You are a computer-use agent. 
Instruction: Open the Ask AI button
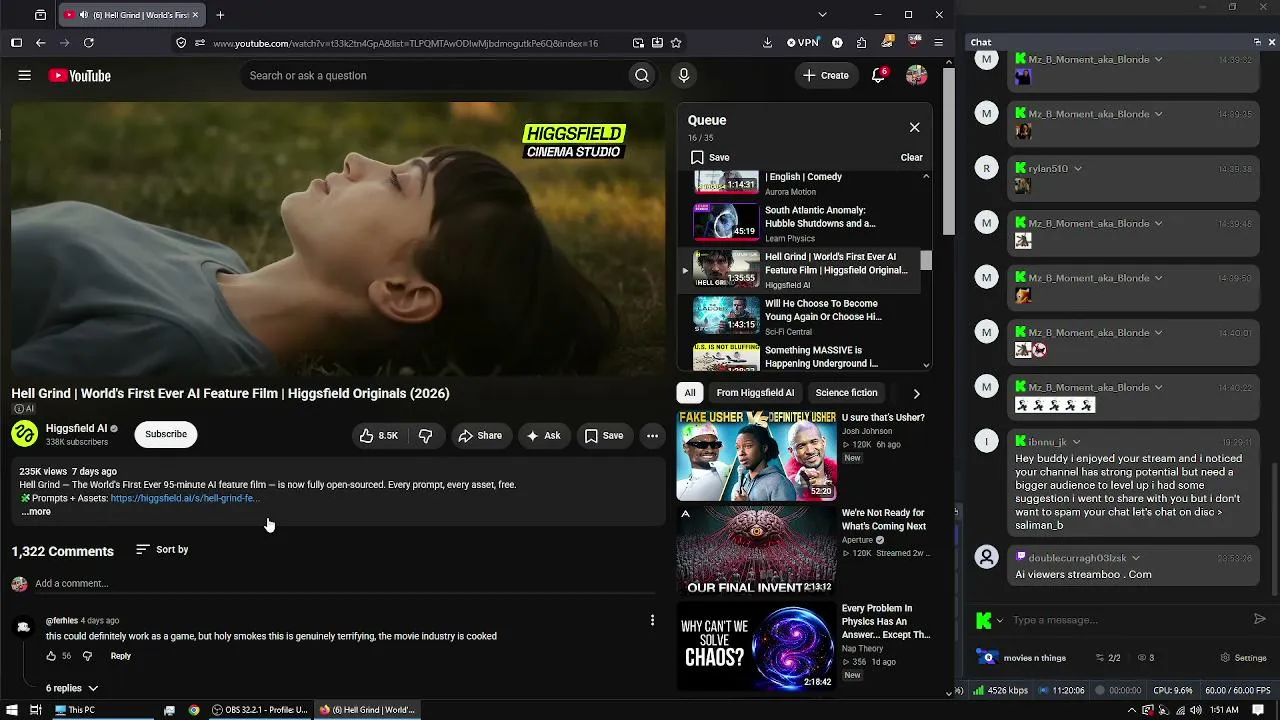coord(544,435)
